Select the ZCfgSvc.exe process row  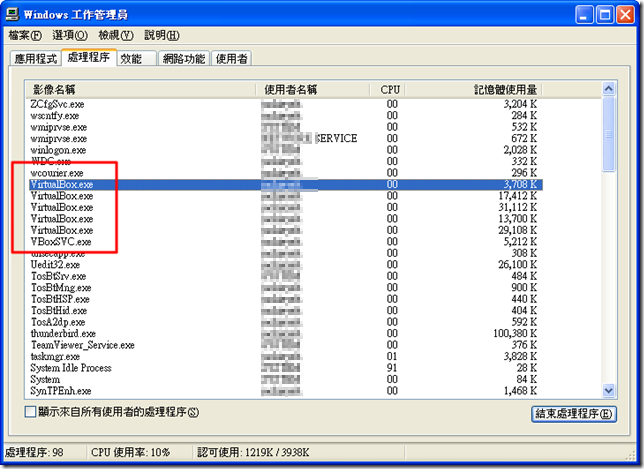coord(284,104)
